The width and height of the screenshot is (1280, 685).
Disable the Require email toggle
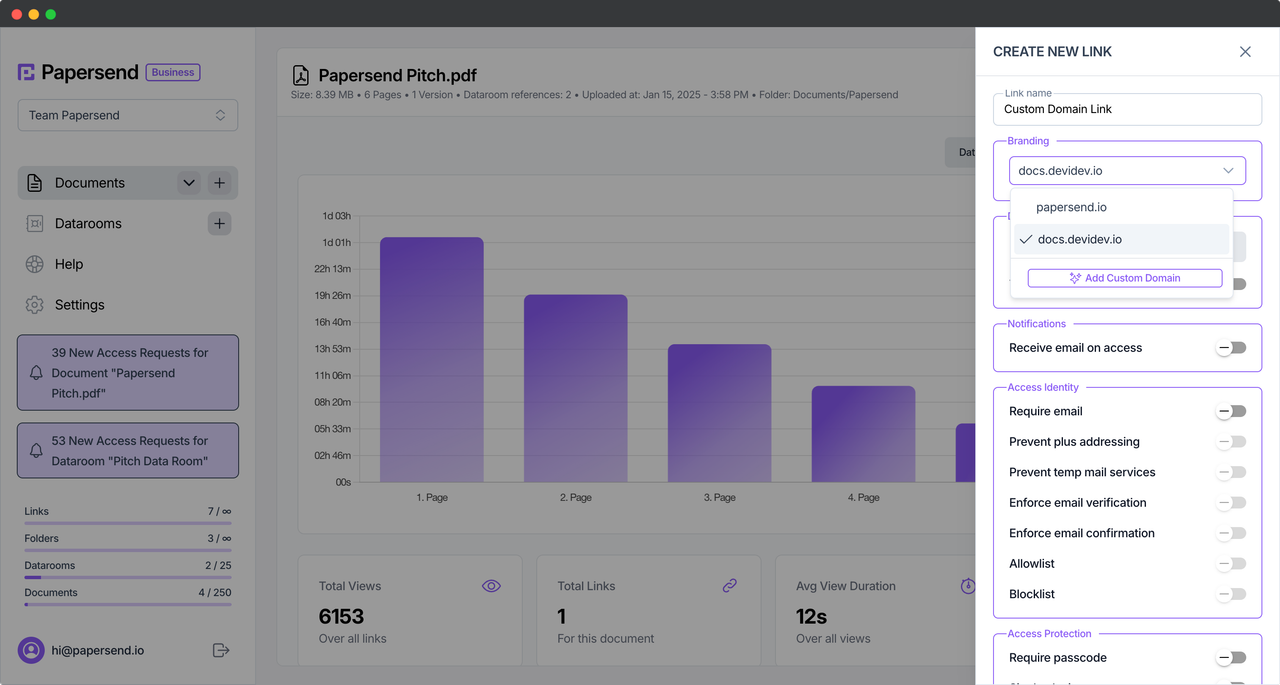pos(1231,411)
